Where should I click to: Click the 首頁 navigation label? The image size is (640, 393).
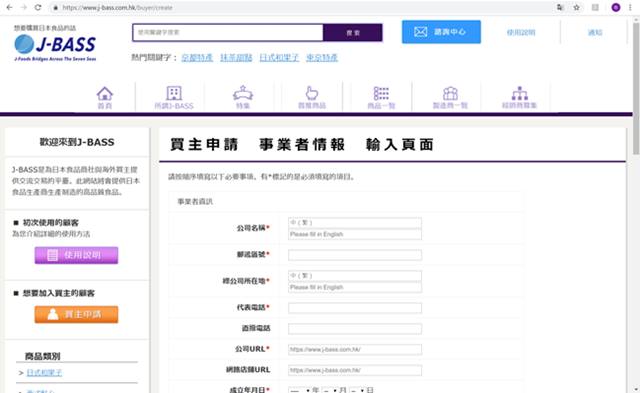click(x=104, y=106)
